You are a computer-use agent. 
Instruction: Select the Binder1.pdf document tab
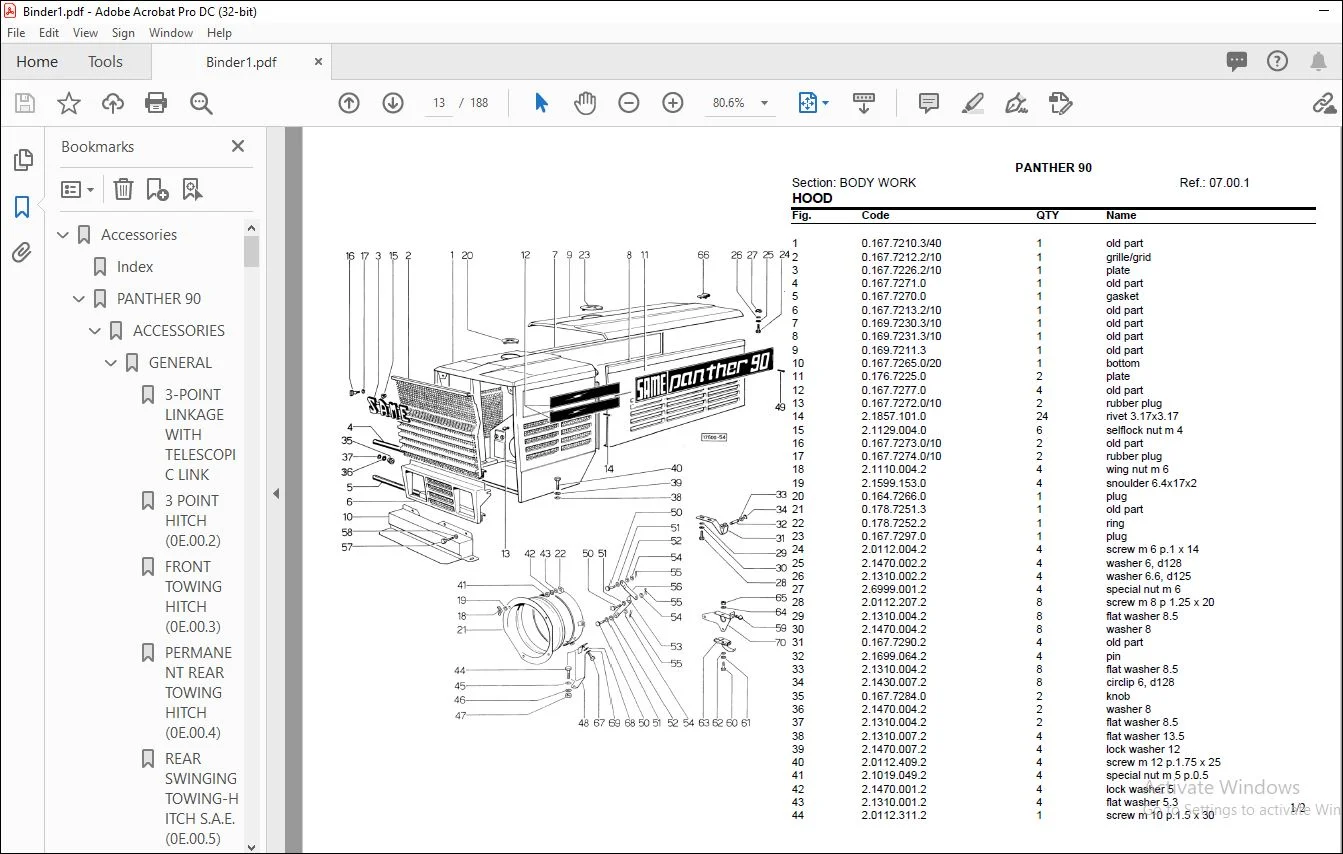[241, 62]
